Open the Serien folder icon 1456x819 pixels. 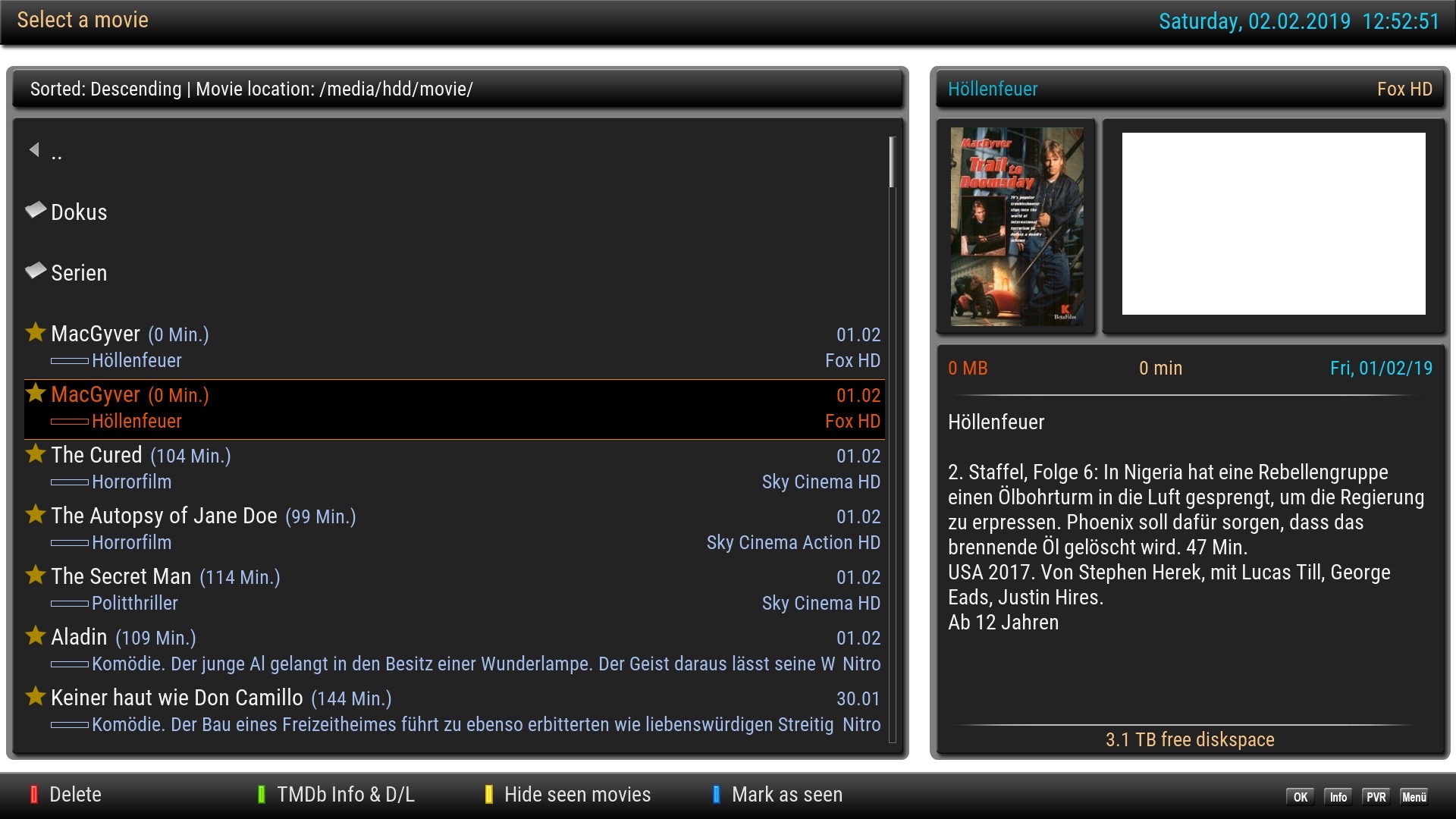[x=35, y=271]
